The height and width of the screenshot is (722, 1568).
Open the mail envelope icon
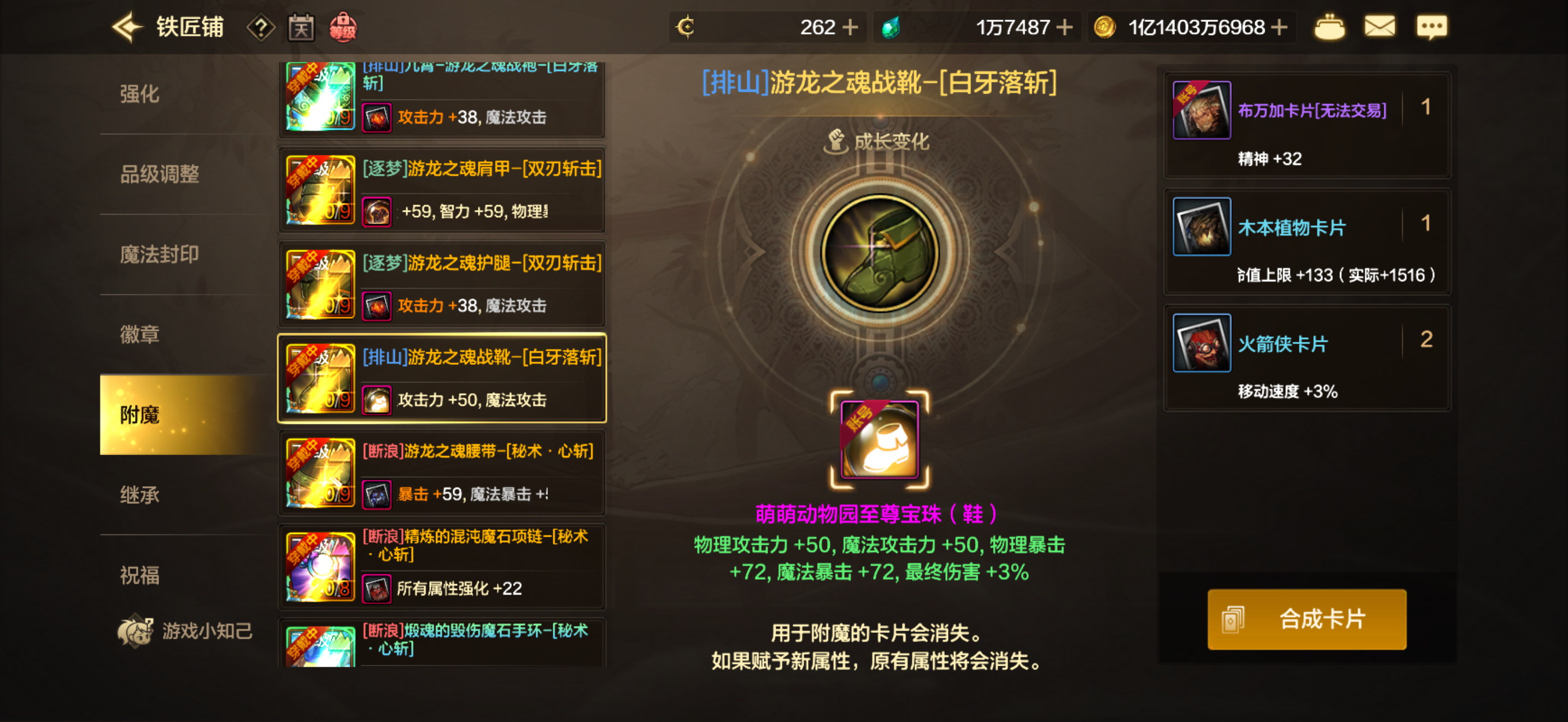tap(1379, 27)
